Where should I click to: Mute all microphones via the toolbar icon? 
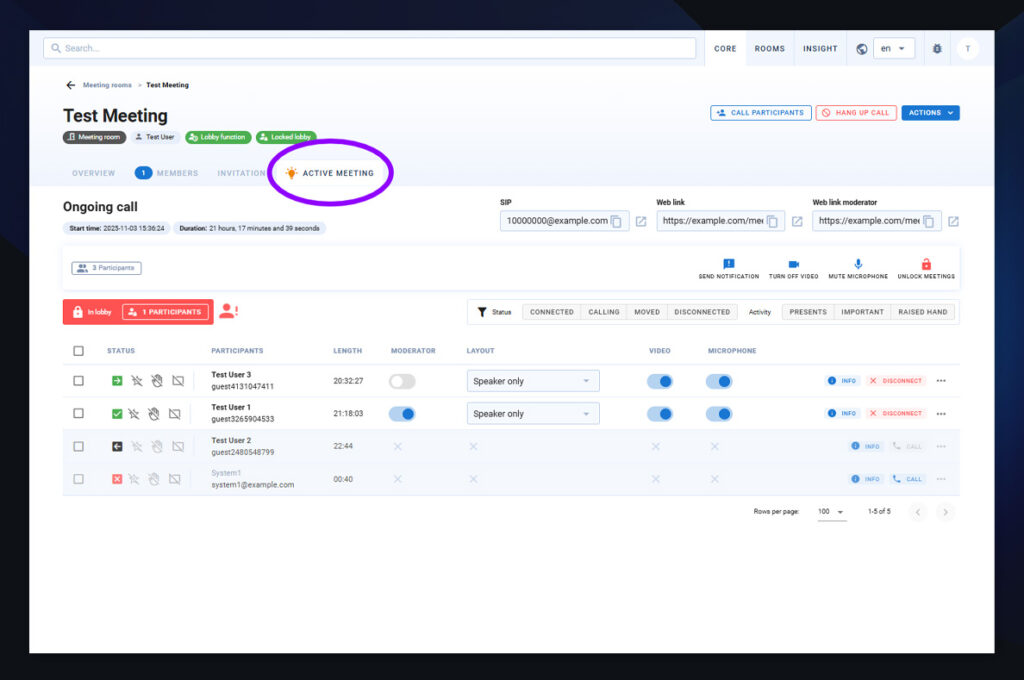point(858,264)
